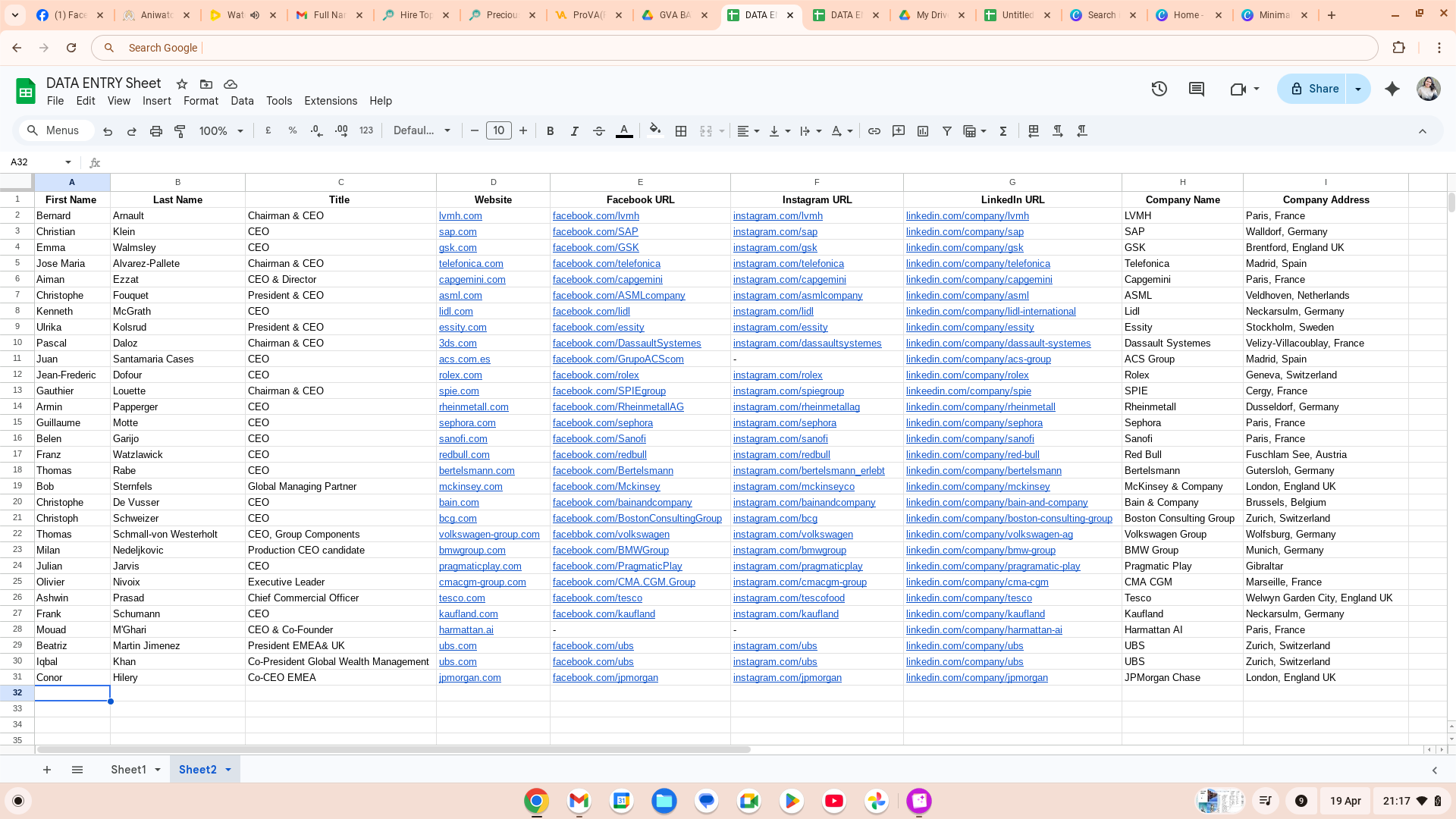Image resolution: width=1456 pixels, height=819 pixels.
Task: Click the Freeze rows and columns icon
Action: tap(1034, 131)
